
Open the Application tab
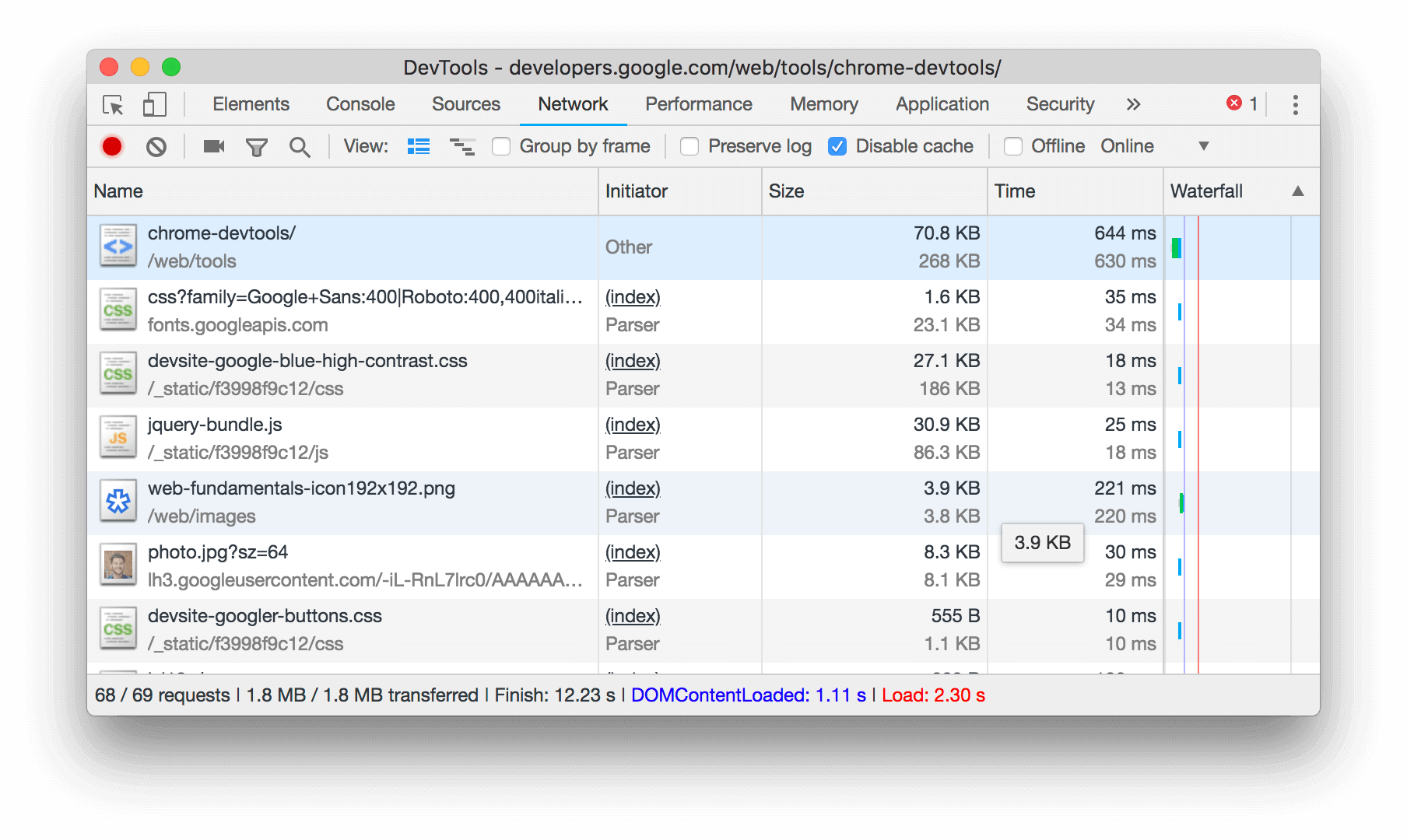tap(942, 104)
